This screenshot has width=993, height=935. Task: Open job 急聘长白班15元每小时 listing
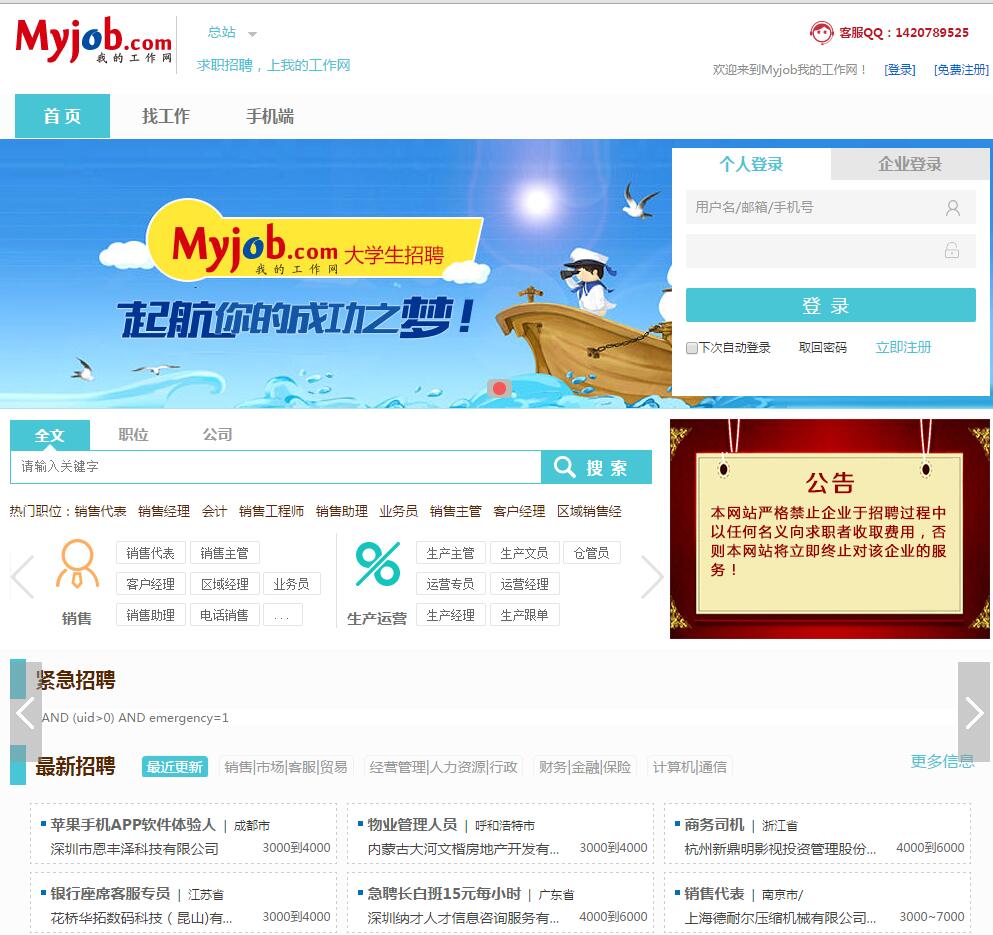pos(444,893)
